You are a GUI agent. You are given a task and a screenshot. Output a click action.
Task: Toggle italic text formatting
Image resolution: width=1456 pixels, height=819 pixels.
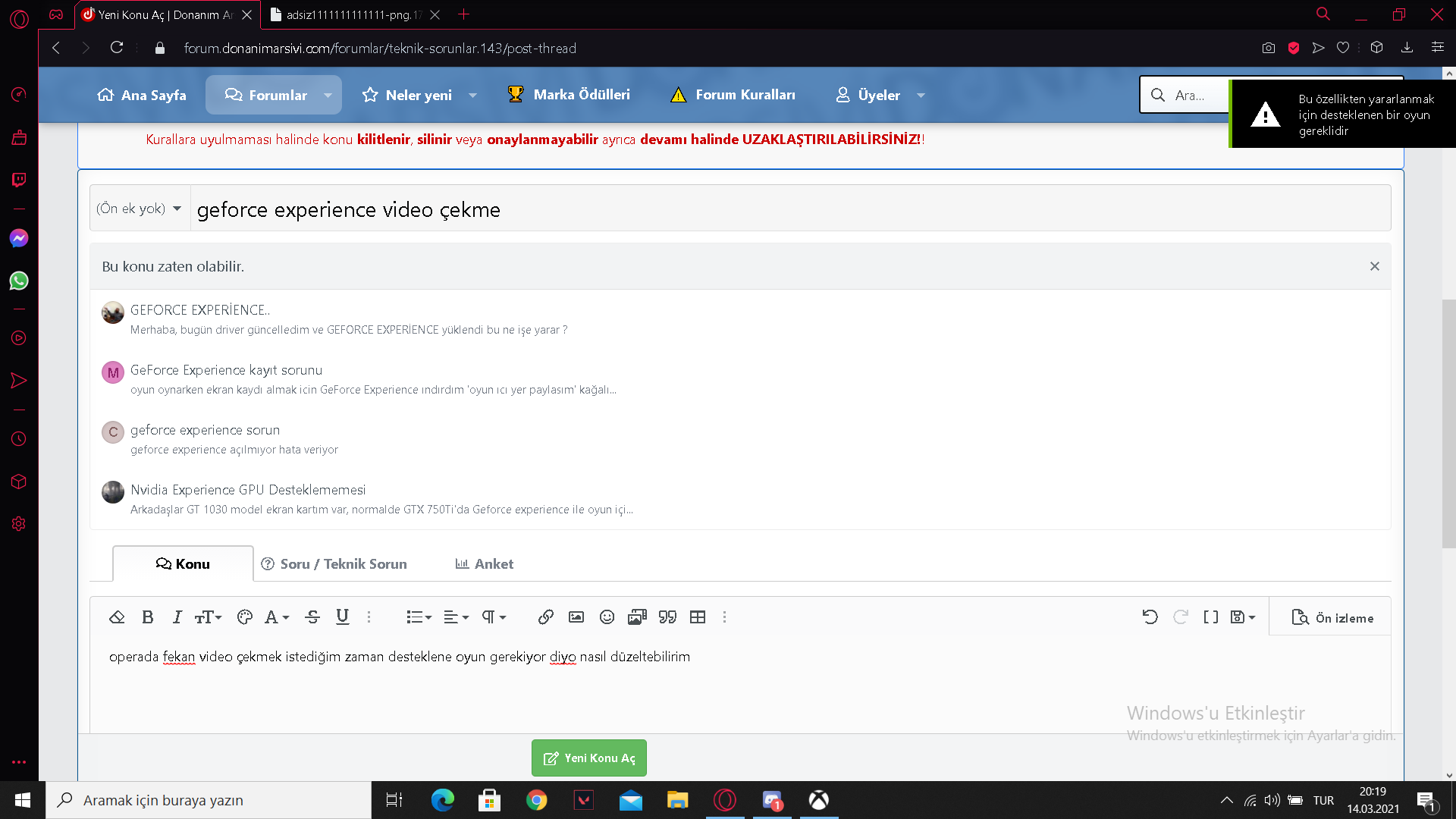point(177,617)
